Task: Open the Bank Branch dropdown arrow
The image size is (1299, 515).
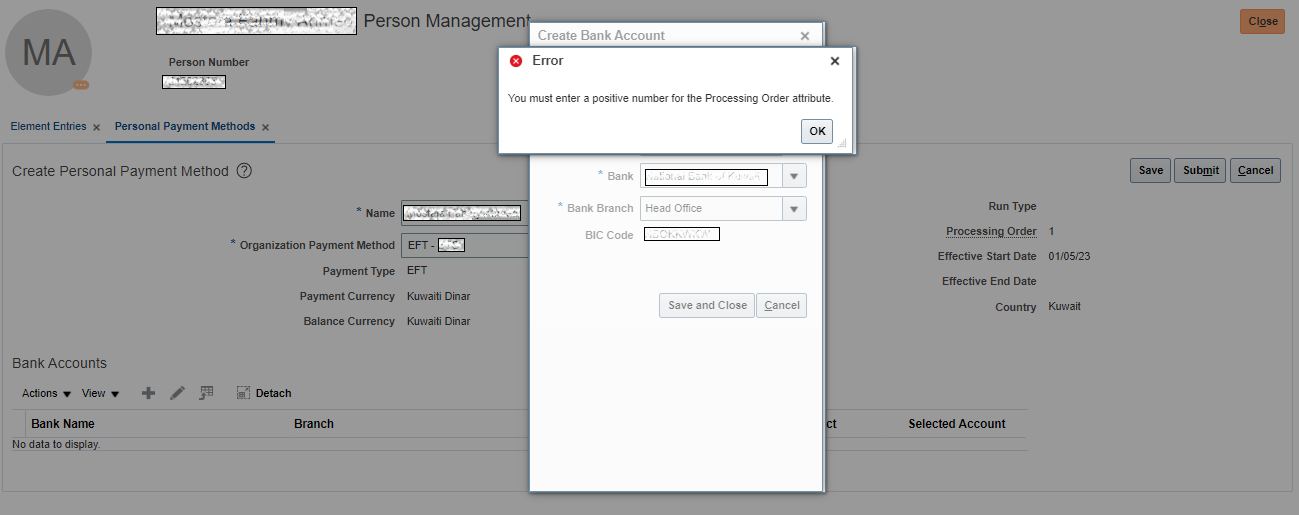Action: pos(794,209)
